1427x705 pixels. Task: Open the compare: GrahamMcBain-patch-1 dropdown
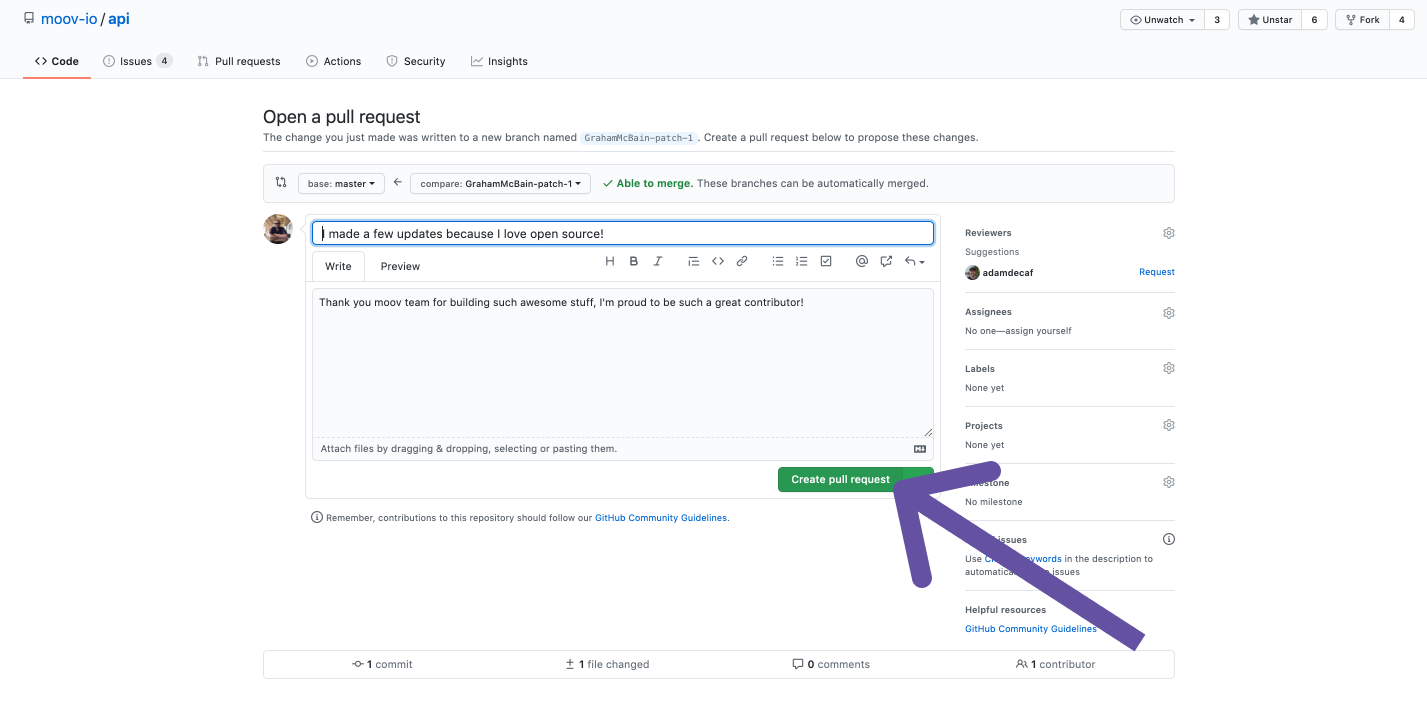(500, 184)
